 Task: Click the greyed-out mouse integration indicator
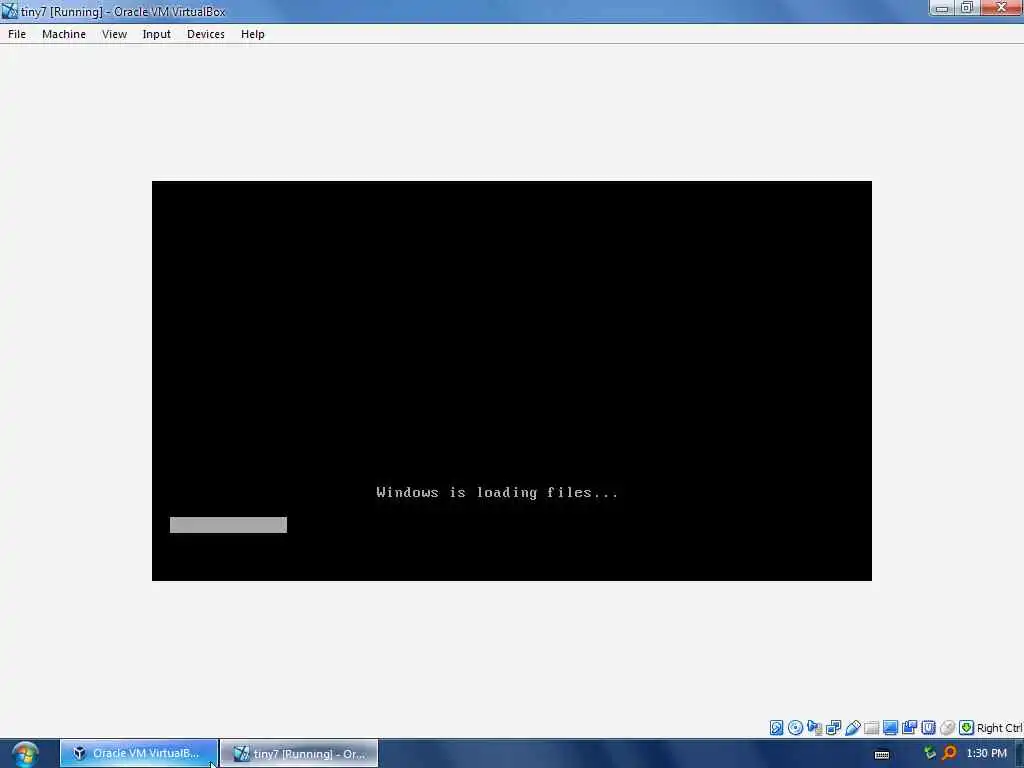pos(948,728)
